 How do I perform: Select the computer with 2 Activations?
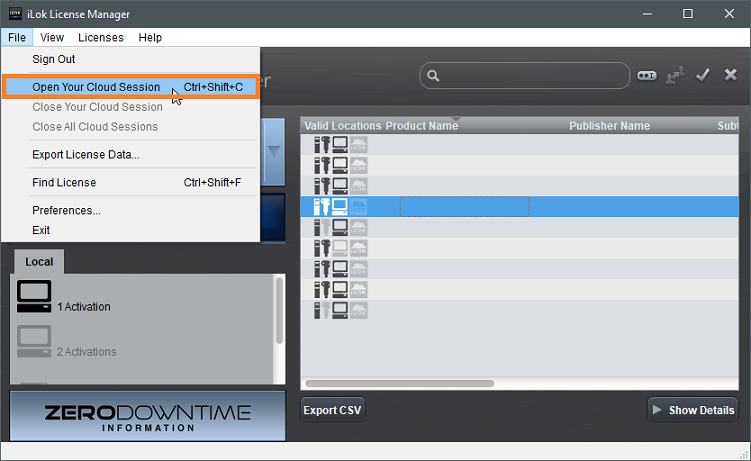(x=34, y=341)
